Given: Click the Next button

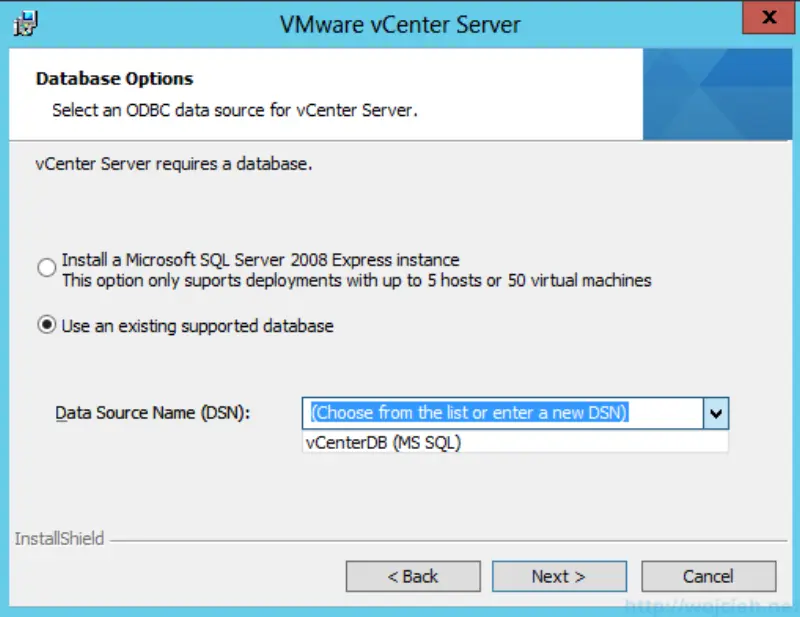Looking at the screenshot, I should click(559, 576).
